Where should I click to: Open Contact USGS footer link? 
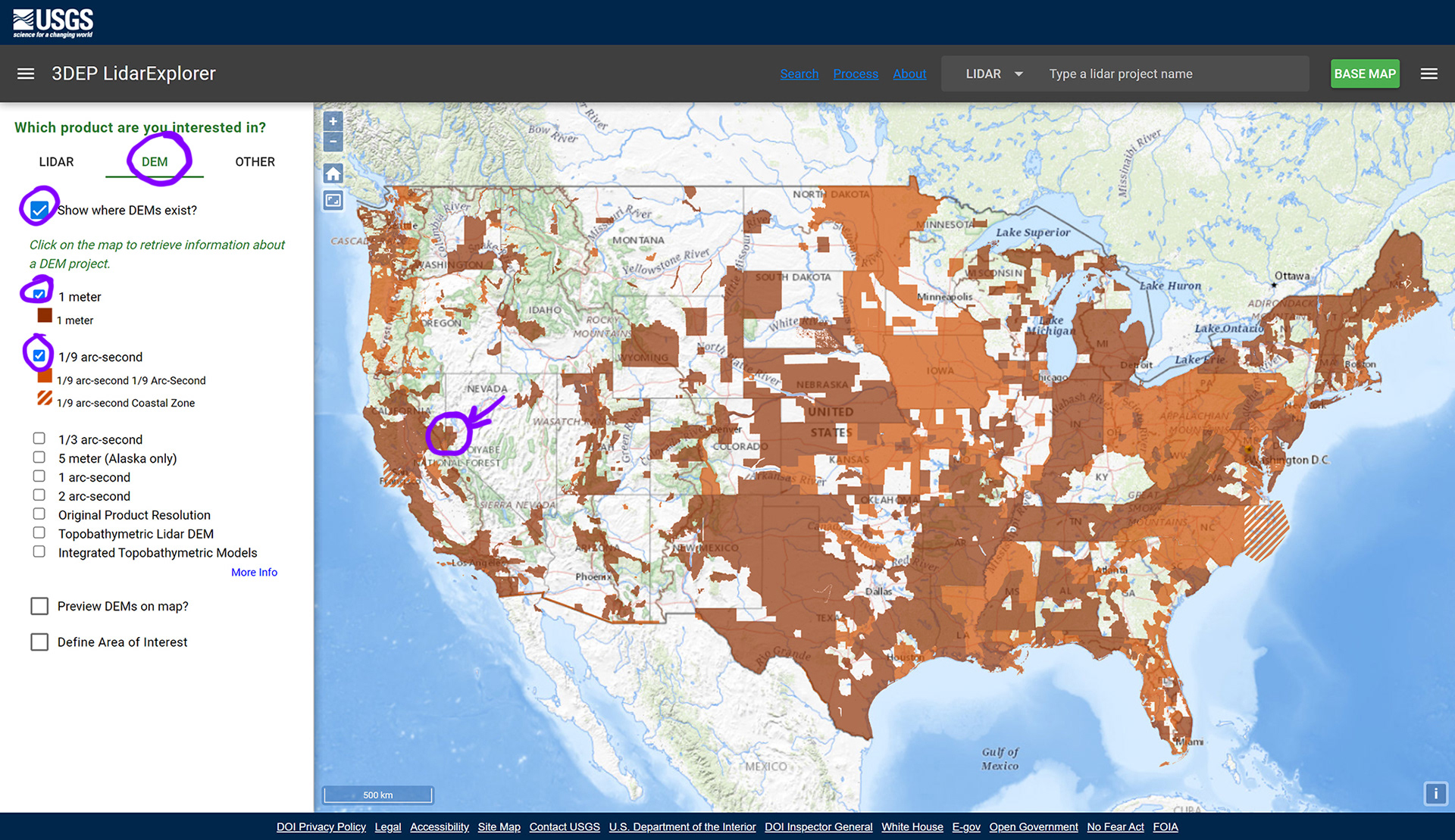[x=565, y=827]
